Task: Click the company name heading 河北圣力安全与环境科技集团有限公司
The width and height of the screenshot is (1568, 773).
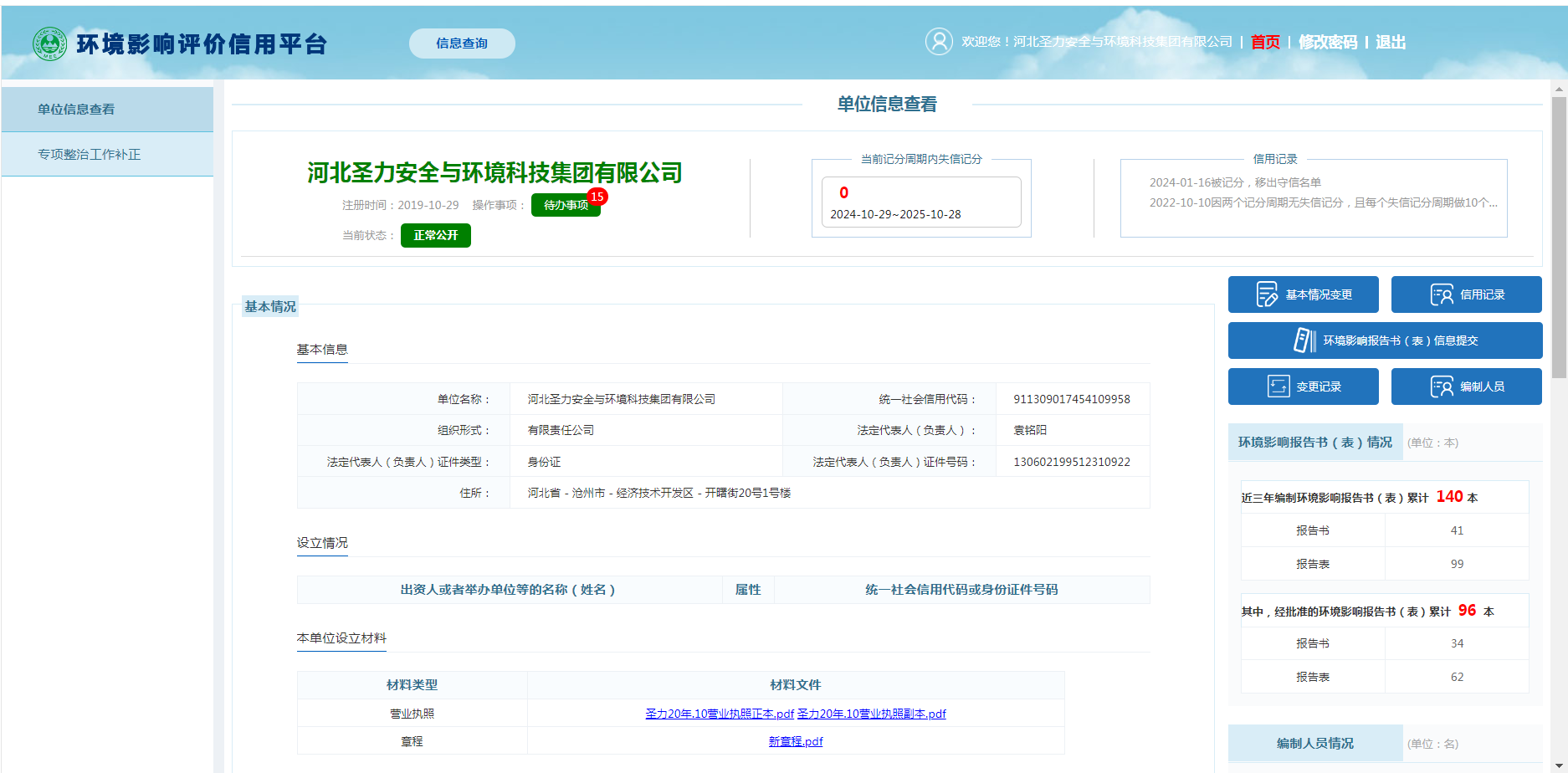Action: (x=494, y=172)
